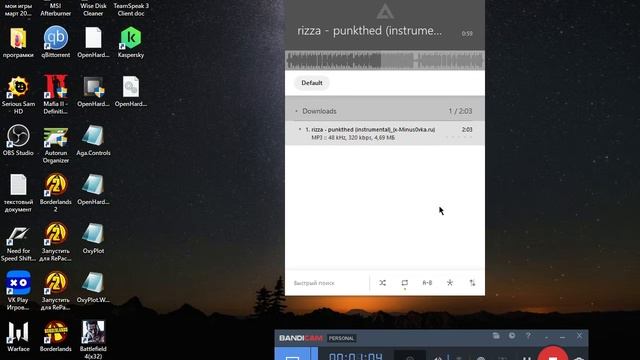Select the rizza - punkthed track row
This screenshot has width=640, height=360.
tap(385, 133)
